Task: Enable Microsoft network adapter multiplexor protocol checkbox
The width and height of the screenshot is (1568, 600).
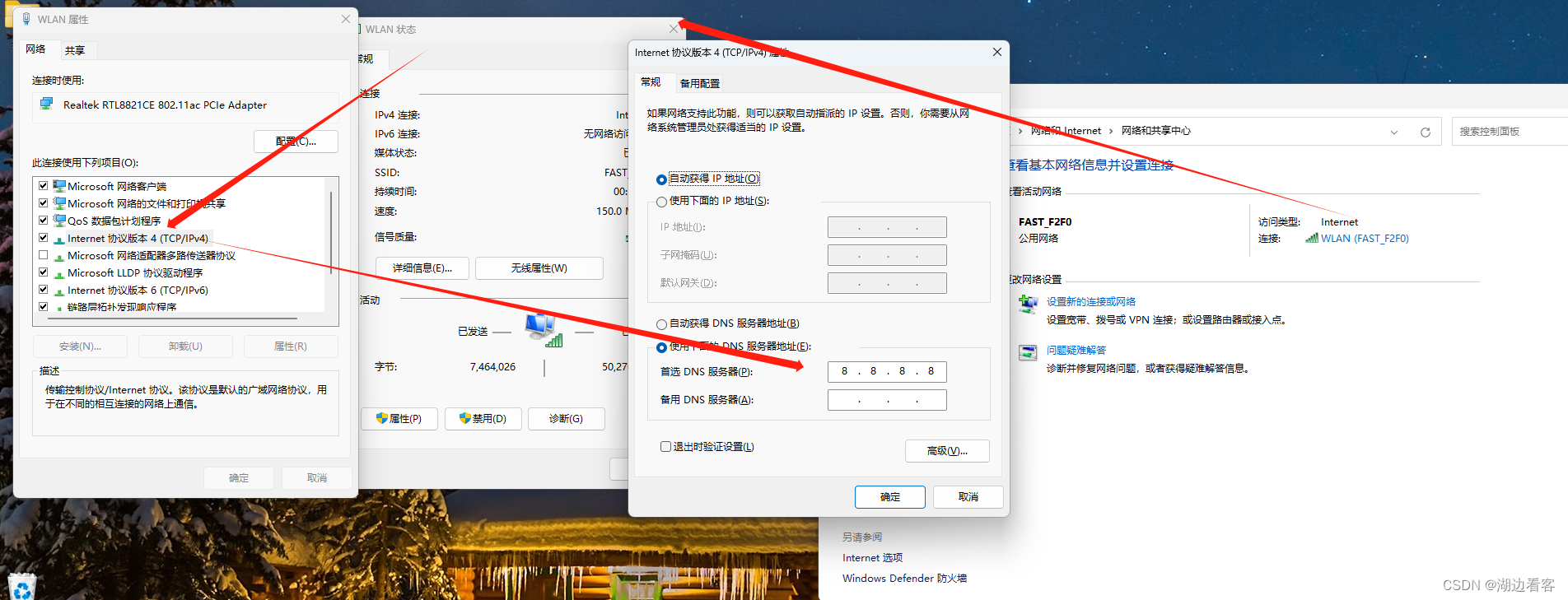Action: click(44, 255)
